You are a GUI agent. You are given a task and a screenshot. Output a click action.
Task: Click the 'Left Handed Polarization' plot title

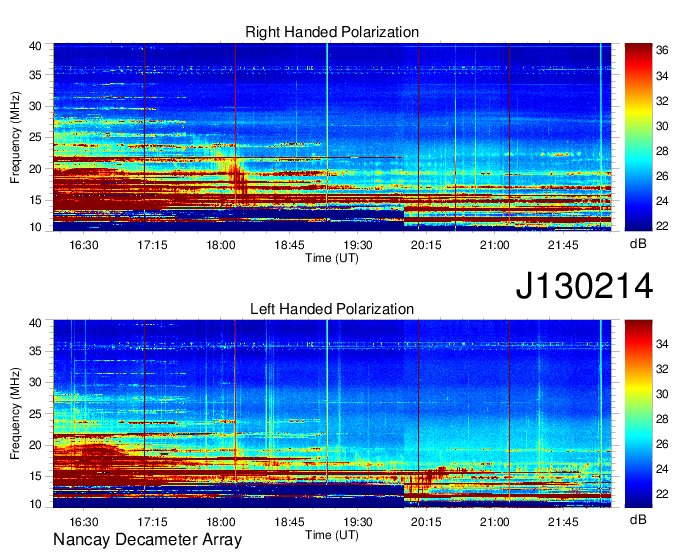tap(332, 309)
